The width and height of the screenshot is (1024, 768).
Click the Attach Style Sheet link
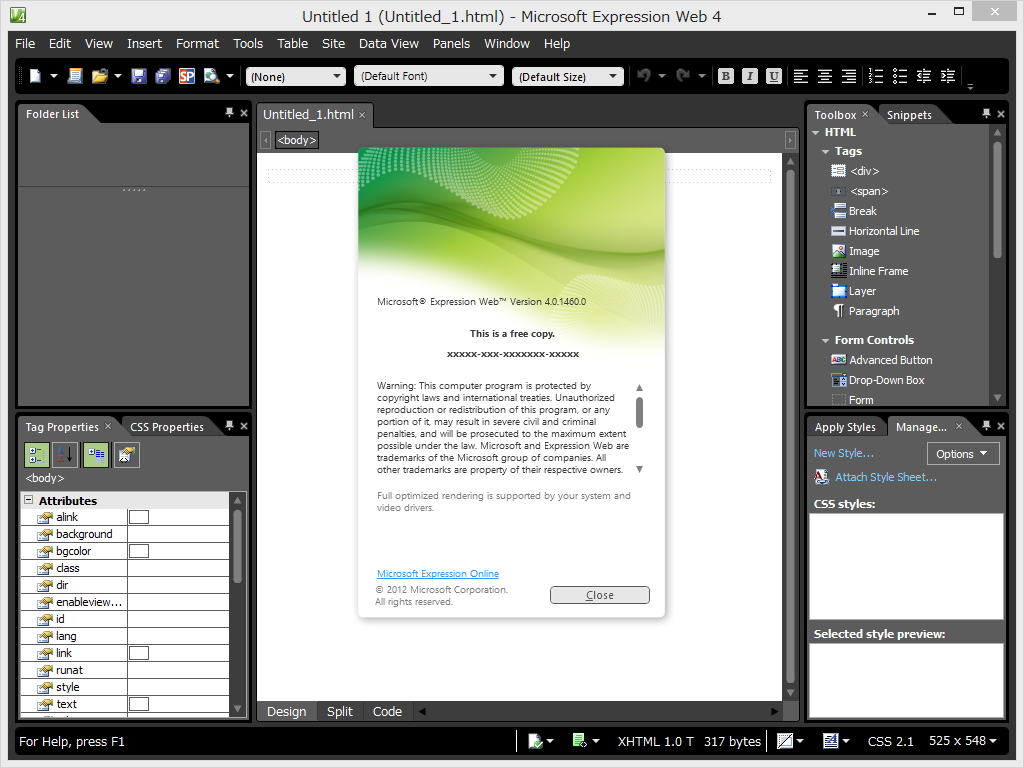click(x=886, y=477)
